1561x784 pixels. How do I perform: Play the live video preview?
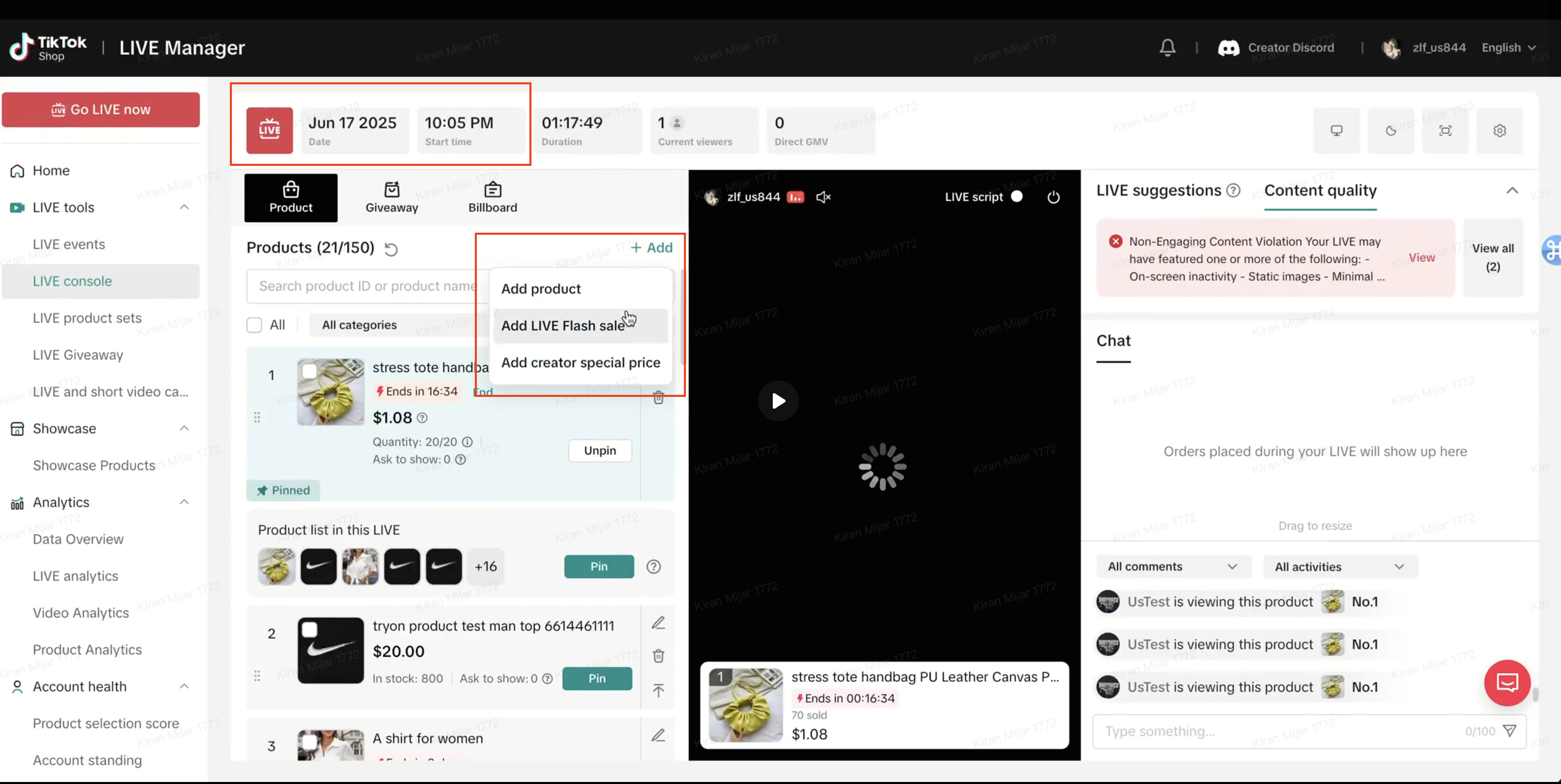coord(778,401)
